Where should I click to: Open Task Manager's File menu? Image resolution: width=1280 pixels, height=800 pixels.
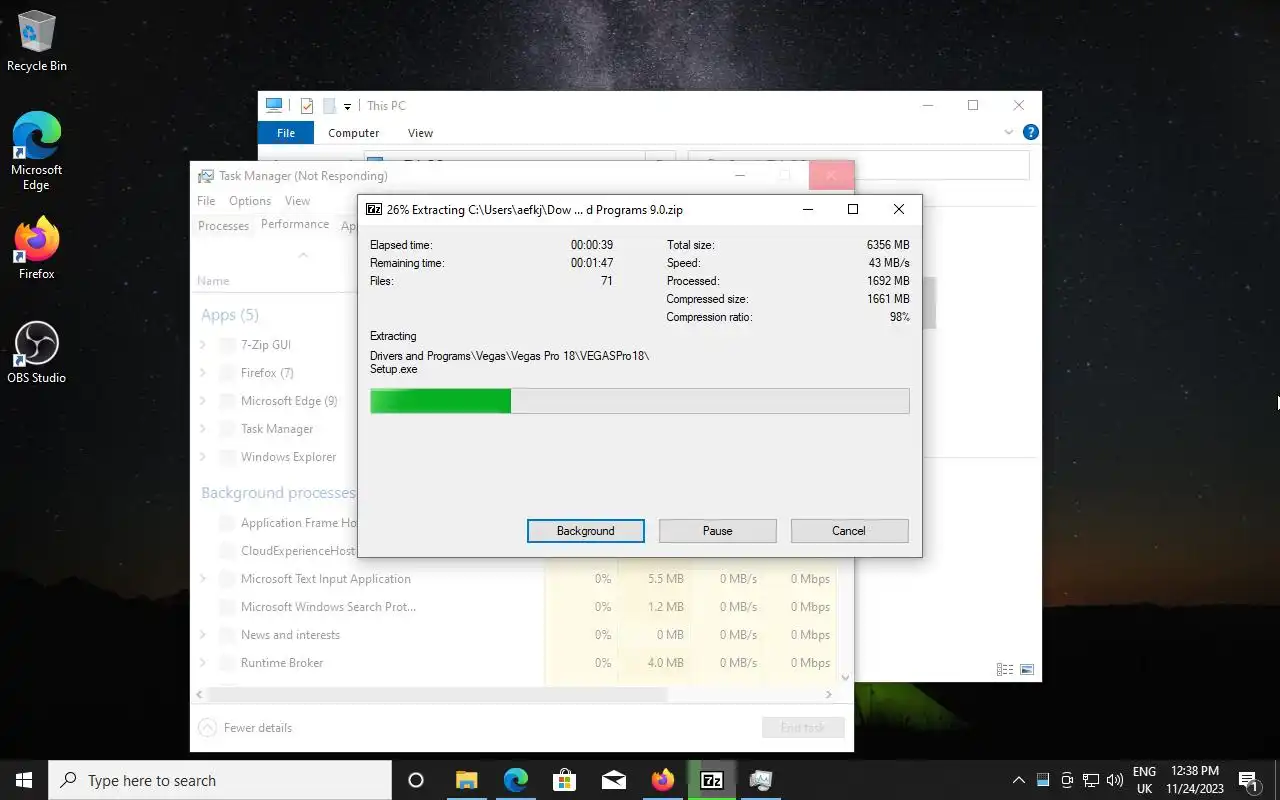[206, 201]
